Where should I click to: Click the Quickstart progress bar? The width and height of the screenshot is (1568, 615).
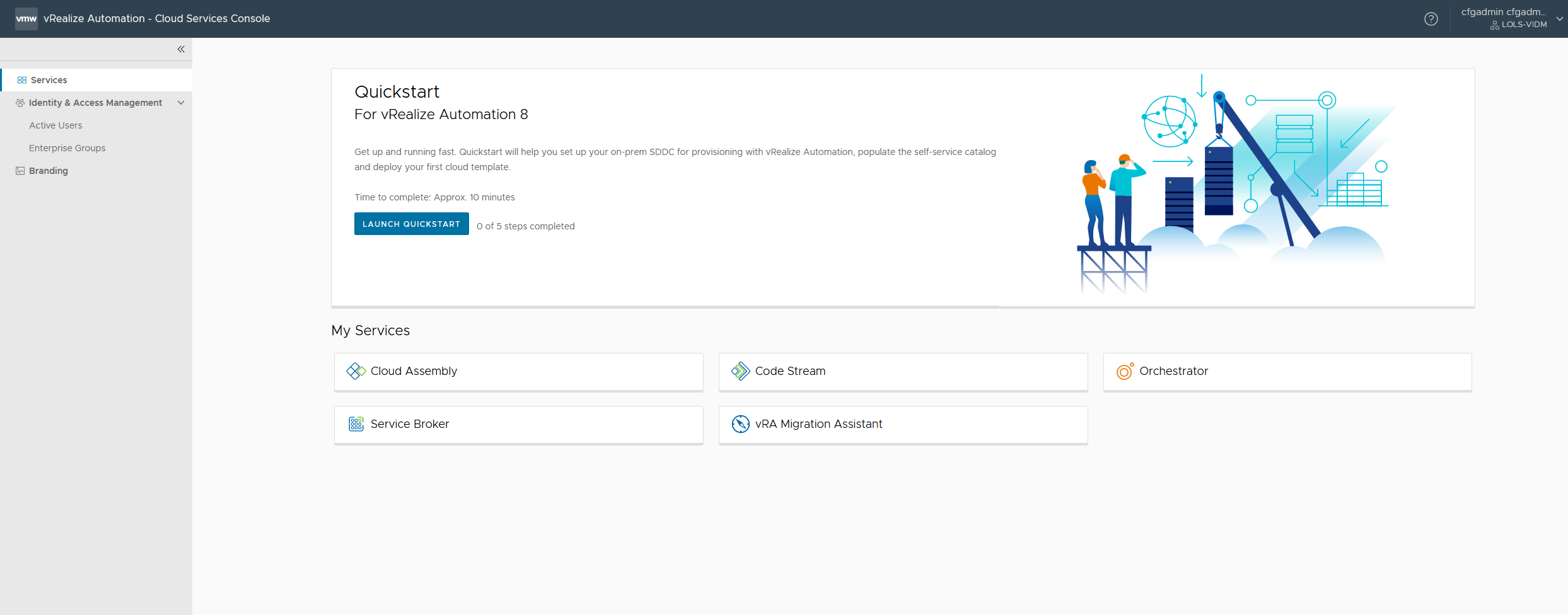click(903, 307)
